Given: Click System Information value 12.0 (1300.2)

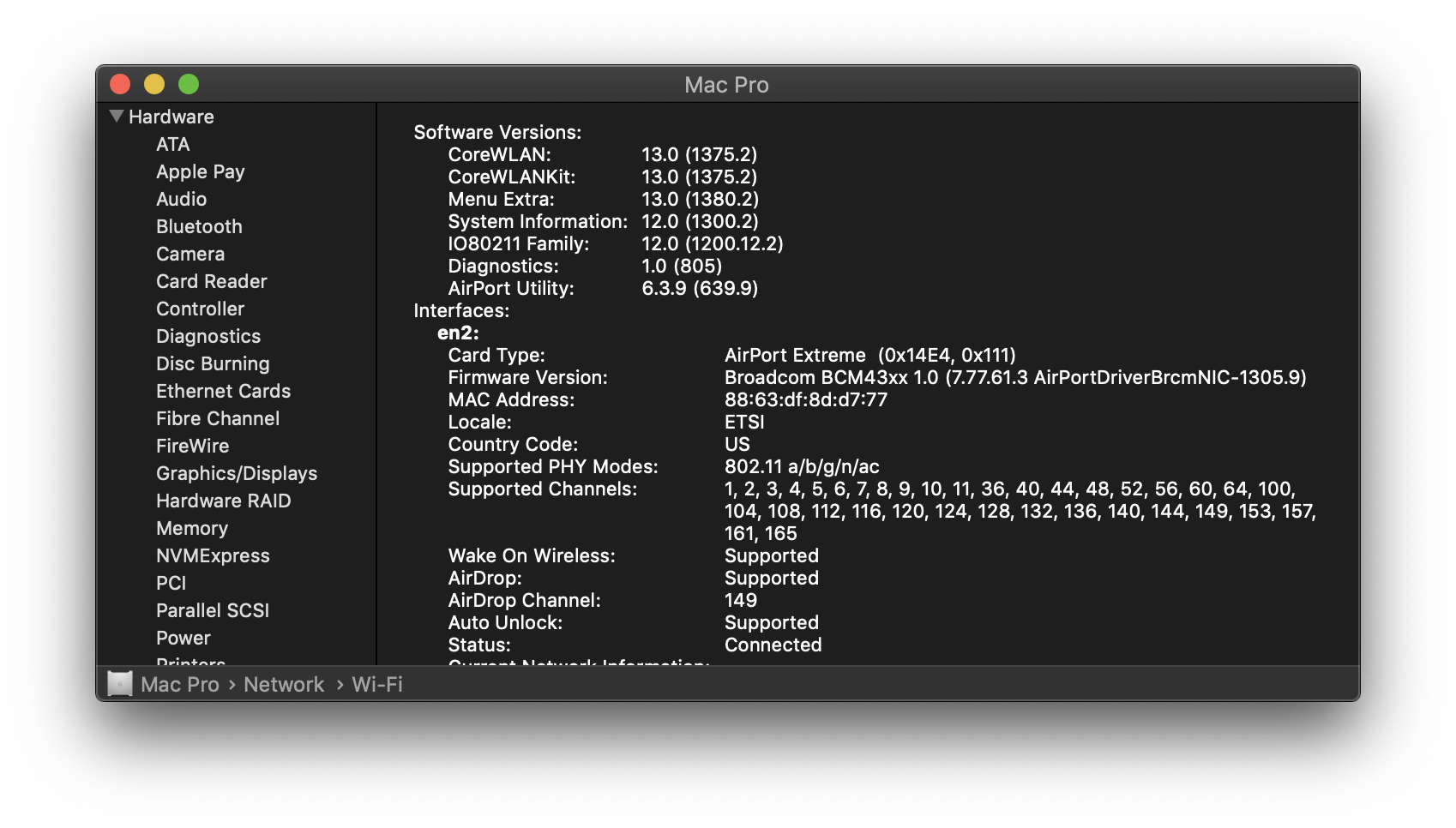Looking at the screenshot, I should click(x=701, y=221).
